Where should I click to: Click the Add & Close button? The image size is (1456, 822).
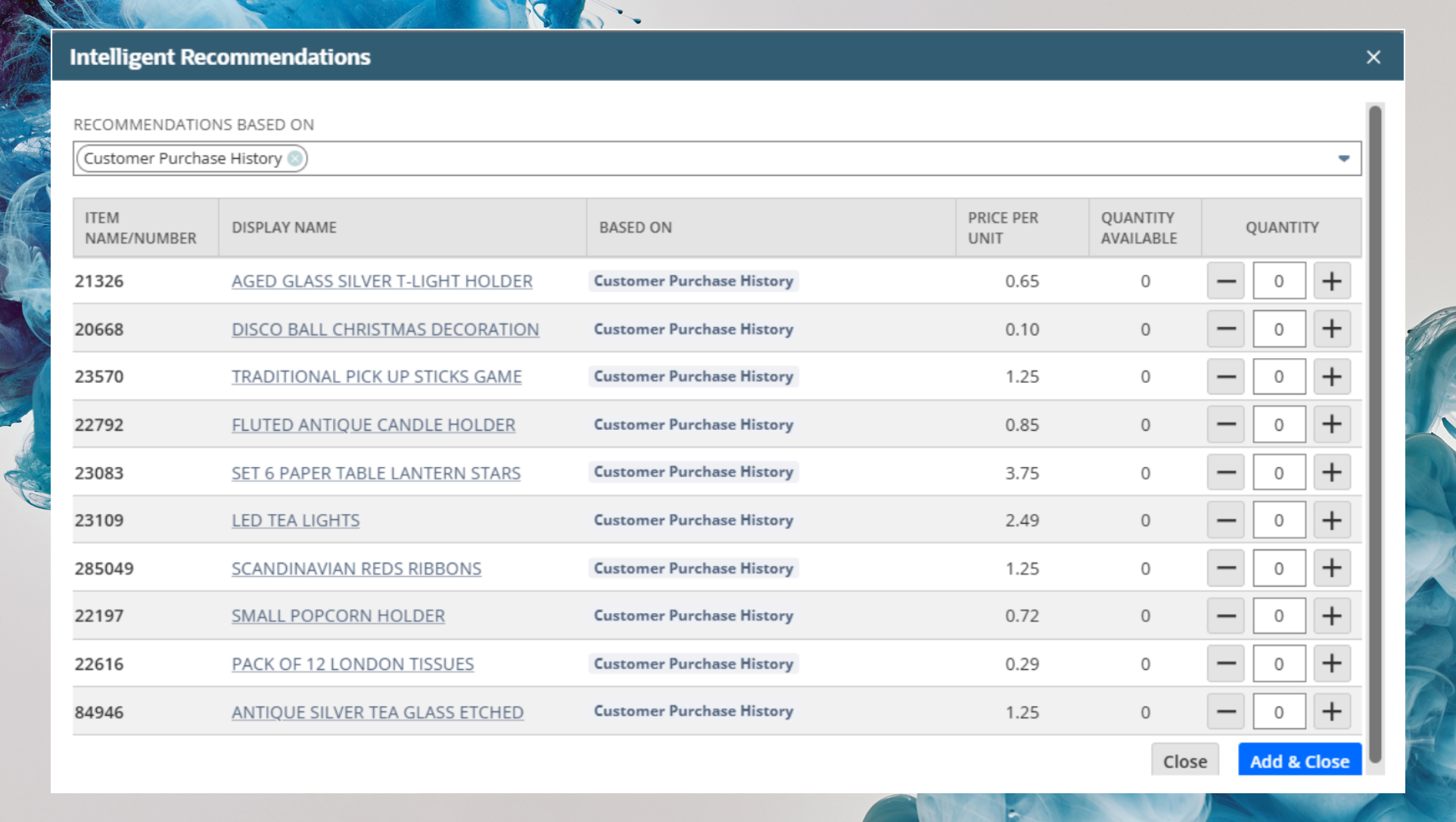pyautogui.click(x=1299, y=761)
